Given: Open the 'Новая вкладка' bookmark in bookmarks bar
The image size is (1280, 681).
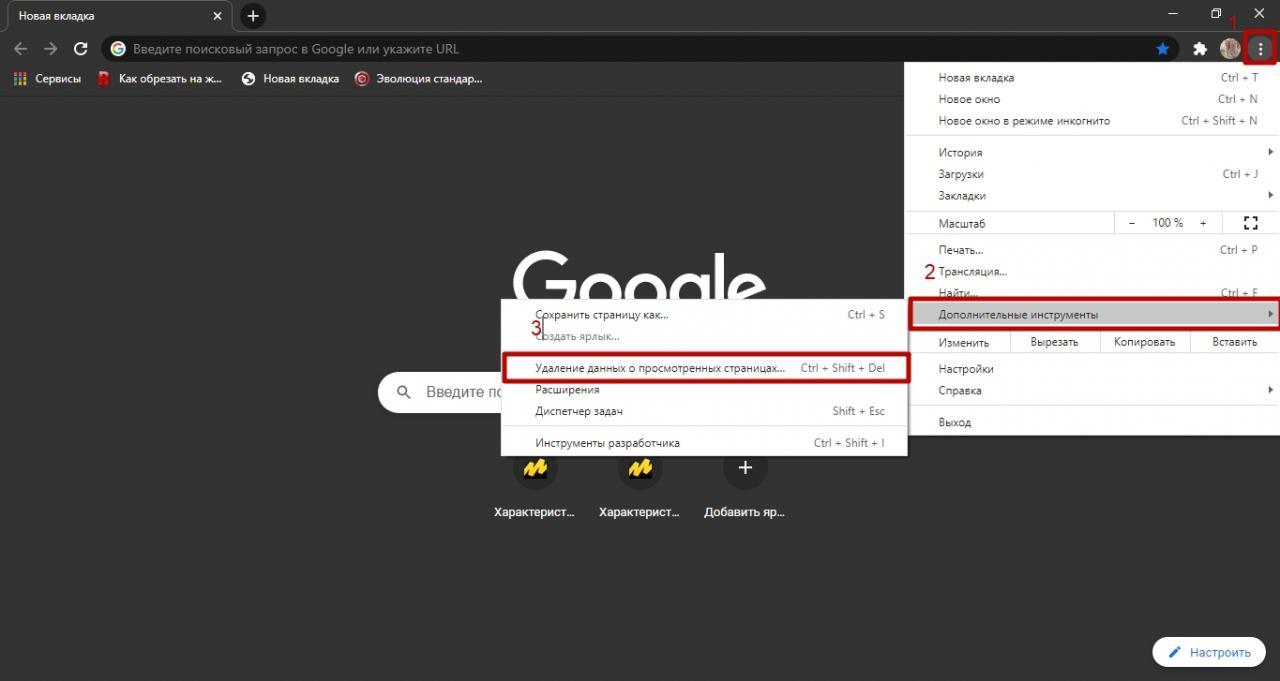Looking at the screenshot, I should tap(290, 78).
